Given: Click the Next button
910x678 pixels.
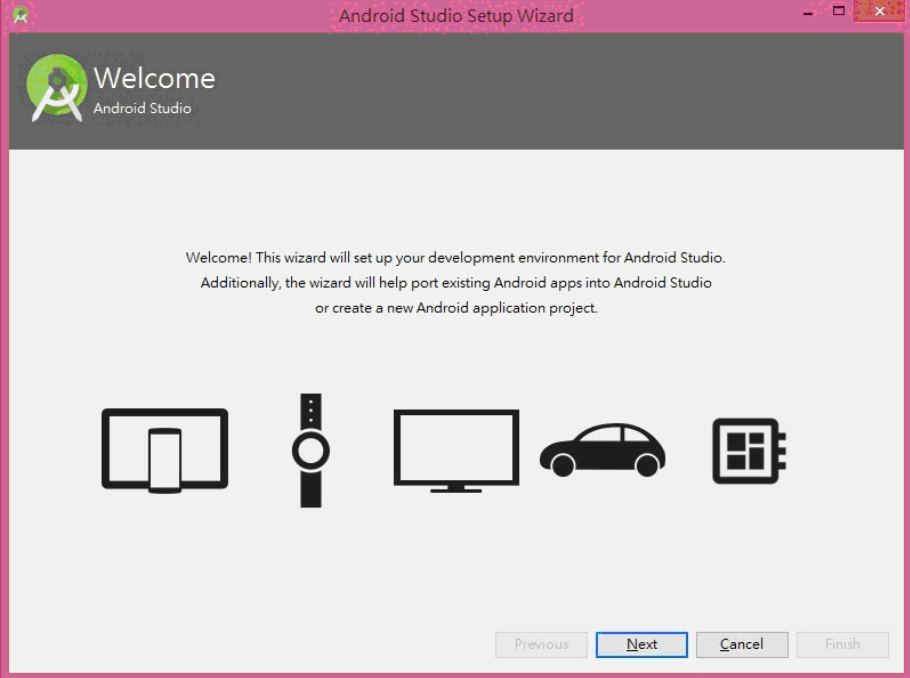Looking at the screenshot, I should [641, 644].
